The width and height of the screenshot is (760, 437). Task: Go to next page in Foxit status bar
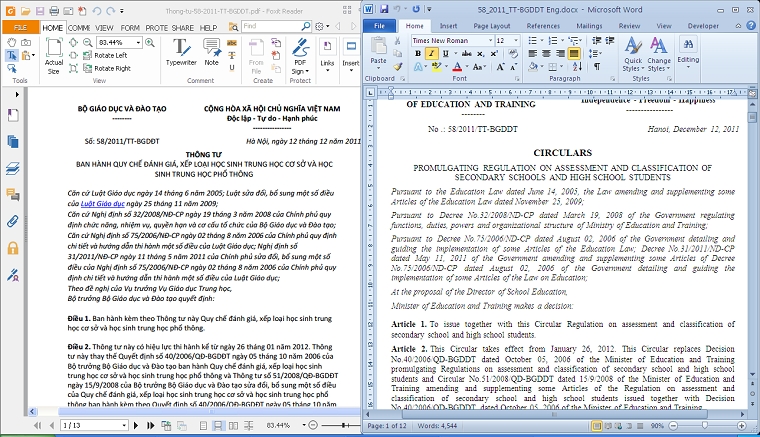(x=136, y=425)
